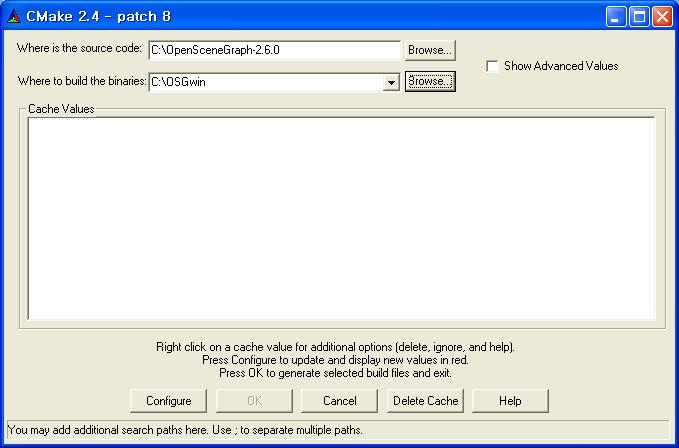
Task: Click the 'Cache Values' group label
Action: tap(61, 109)
